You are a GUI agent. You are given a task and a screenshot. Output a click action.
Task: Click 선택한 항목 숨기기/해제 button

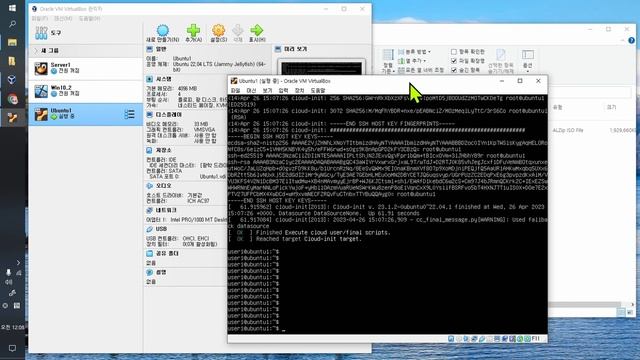pyautogui.click(x=501, y=62)
